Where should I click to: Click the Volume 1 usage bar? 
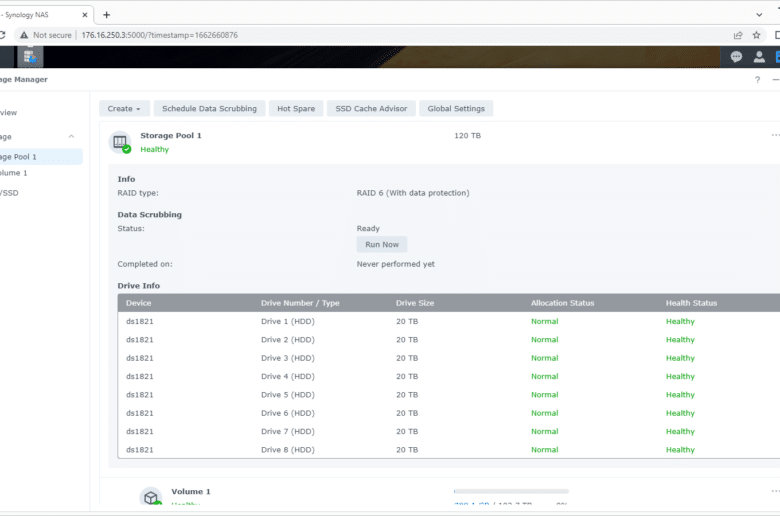click(x=511, y=491)
